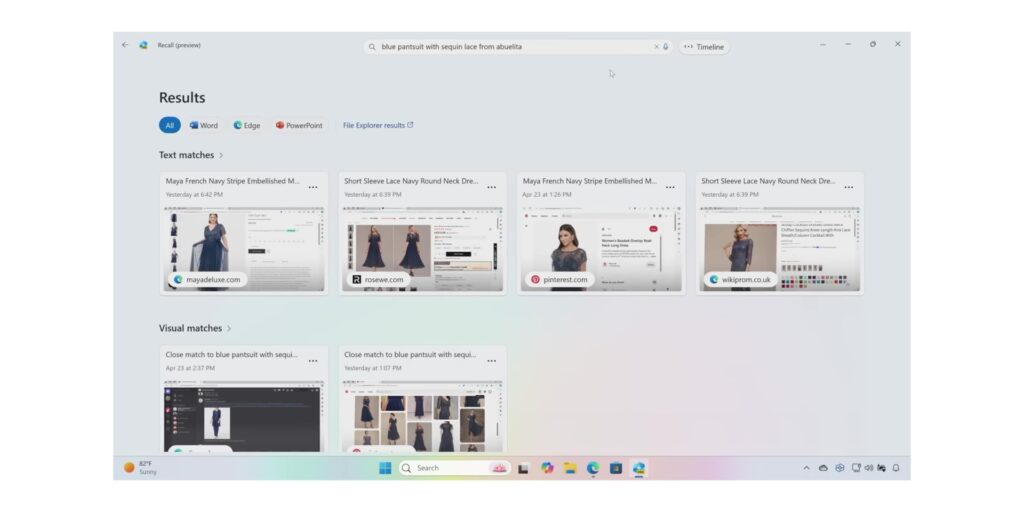The height and width of the screenshot is (512, 1024).
Task: Open the Timeline view
Action: click(704, 47)
